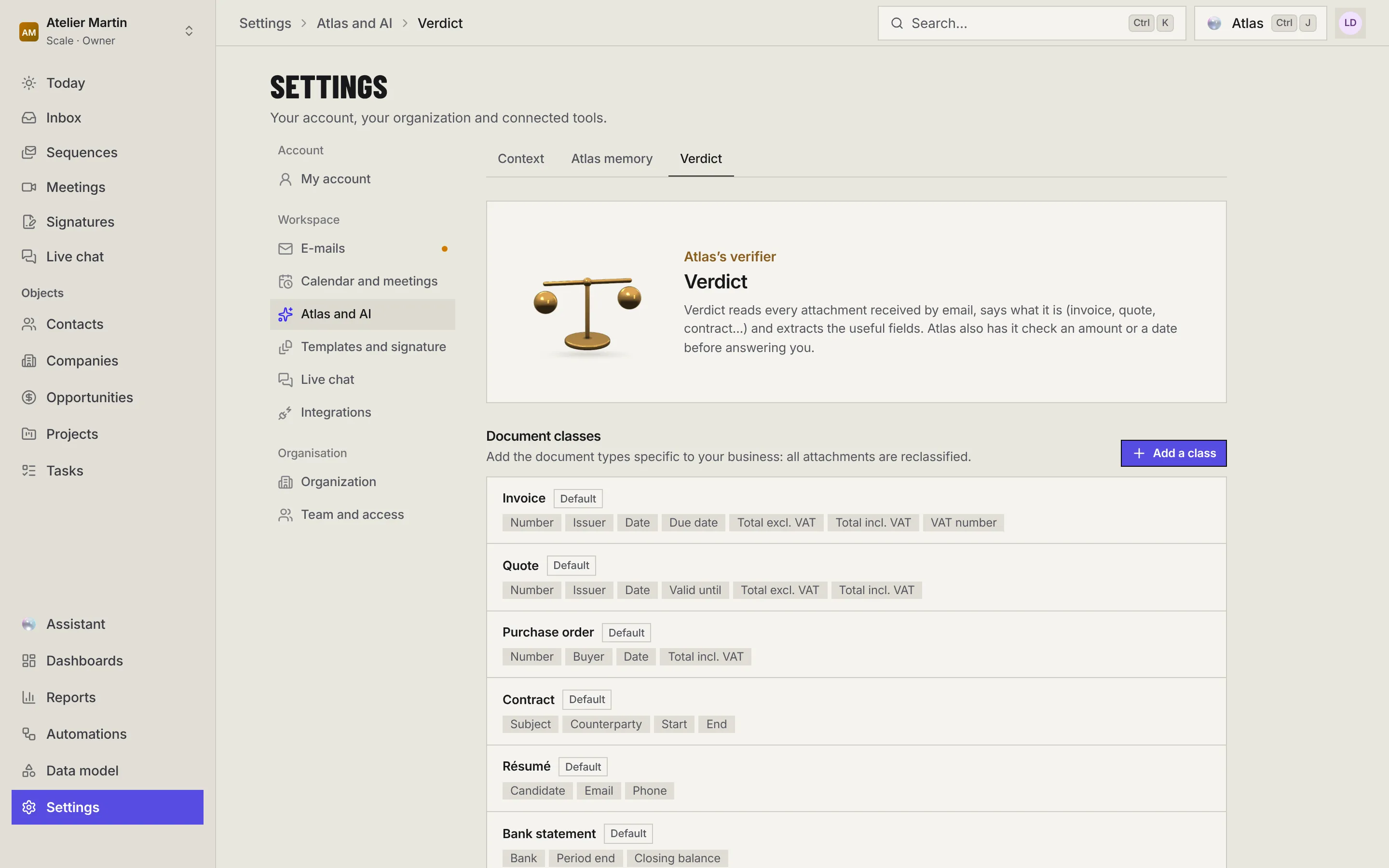Click the Inbox tray icon
1389x868 pixels.
[29, 118]
